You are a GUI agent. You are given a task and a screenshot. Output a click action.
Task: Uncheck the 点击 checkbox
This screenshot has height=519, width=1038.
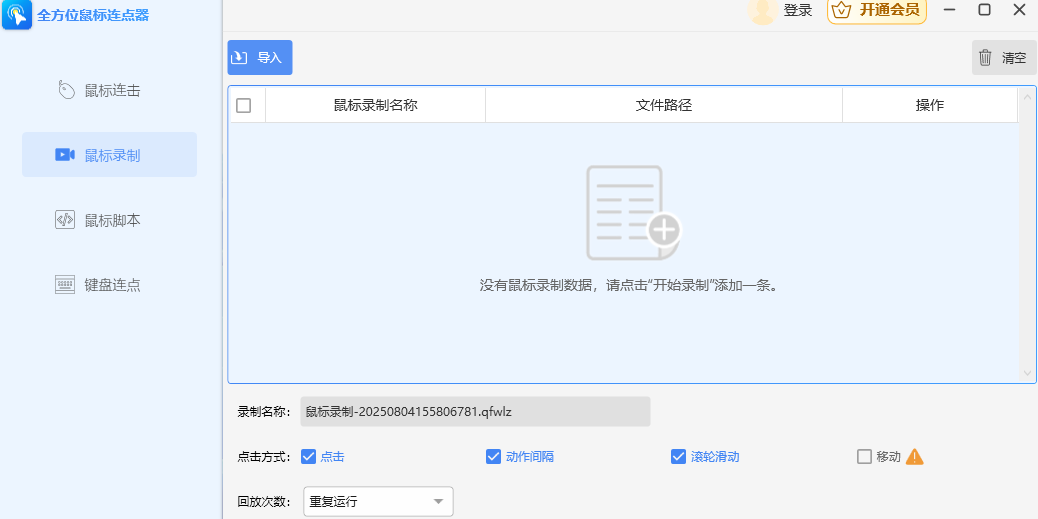pyautogui.click(x=308, y=457)
